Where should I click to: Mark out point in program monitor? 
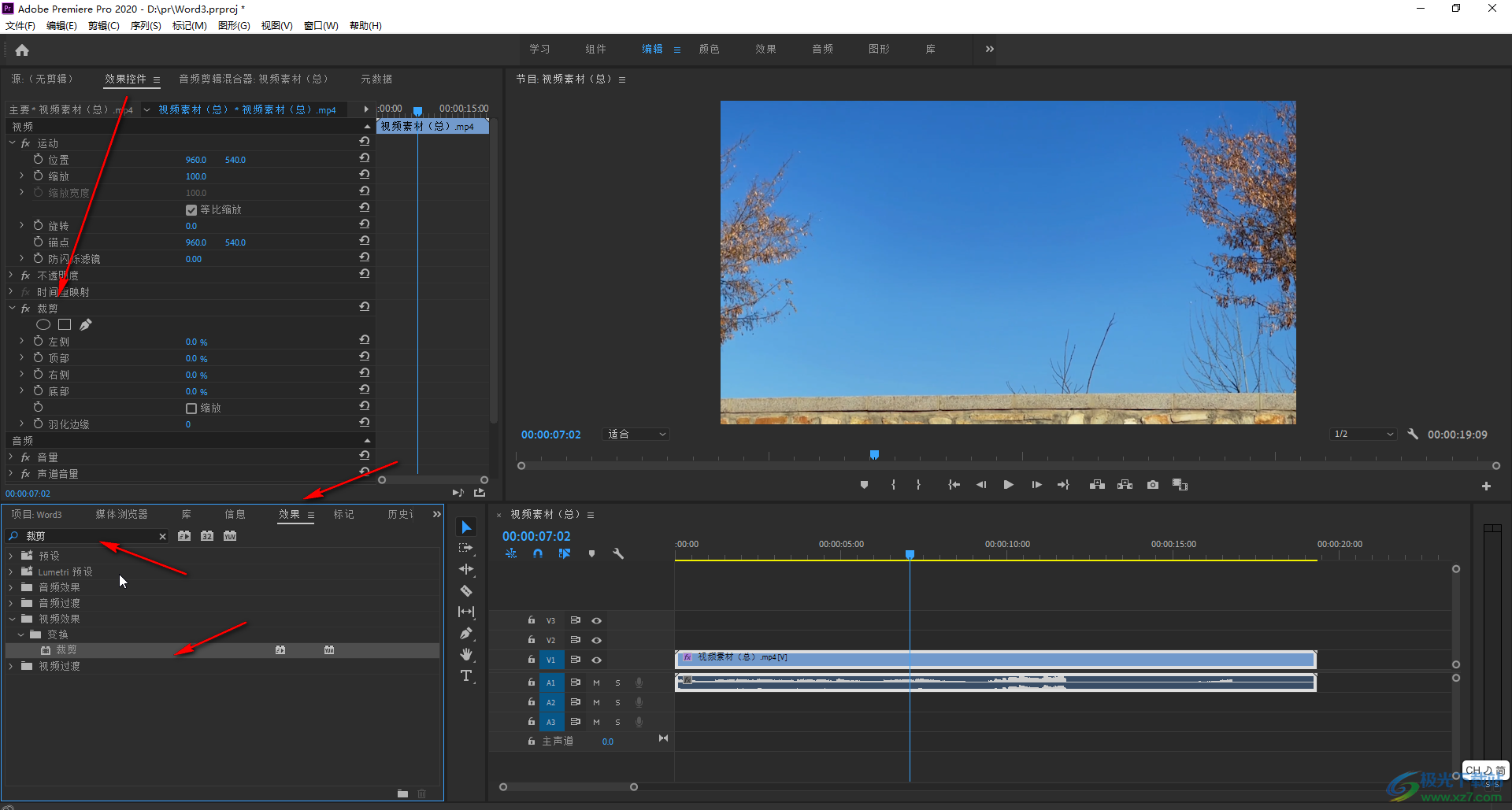918,485
